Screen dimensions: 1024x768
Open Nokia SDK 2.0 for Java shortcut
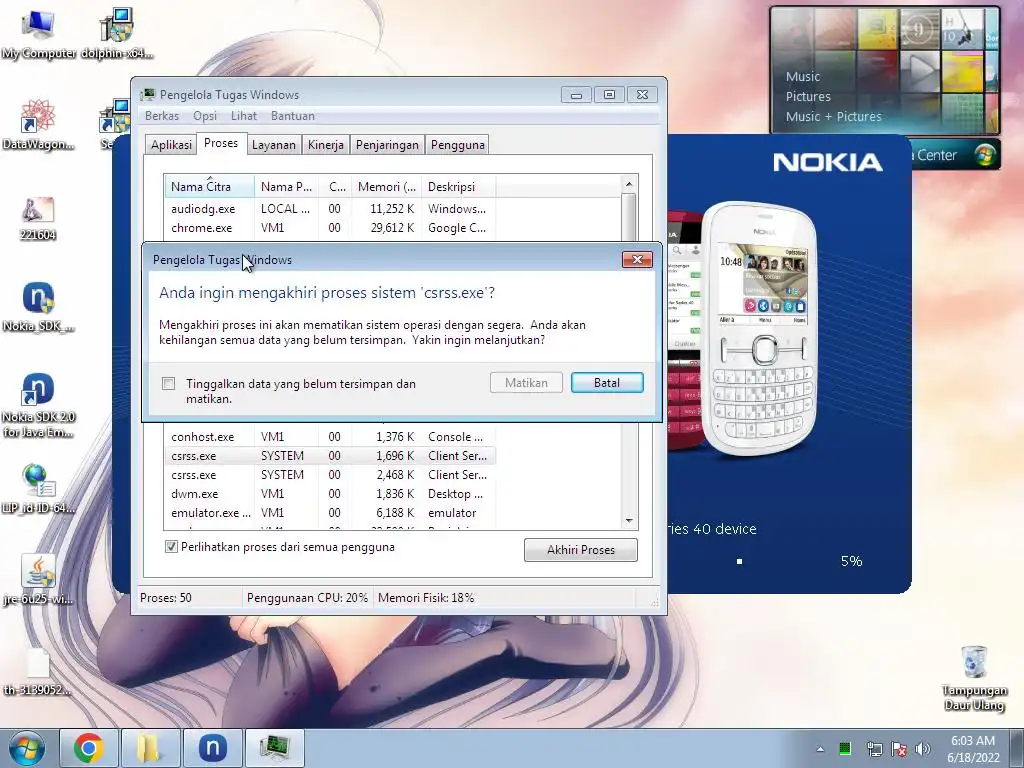[38, 406]
